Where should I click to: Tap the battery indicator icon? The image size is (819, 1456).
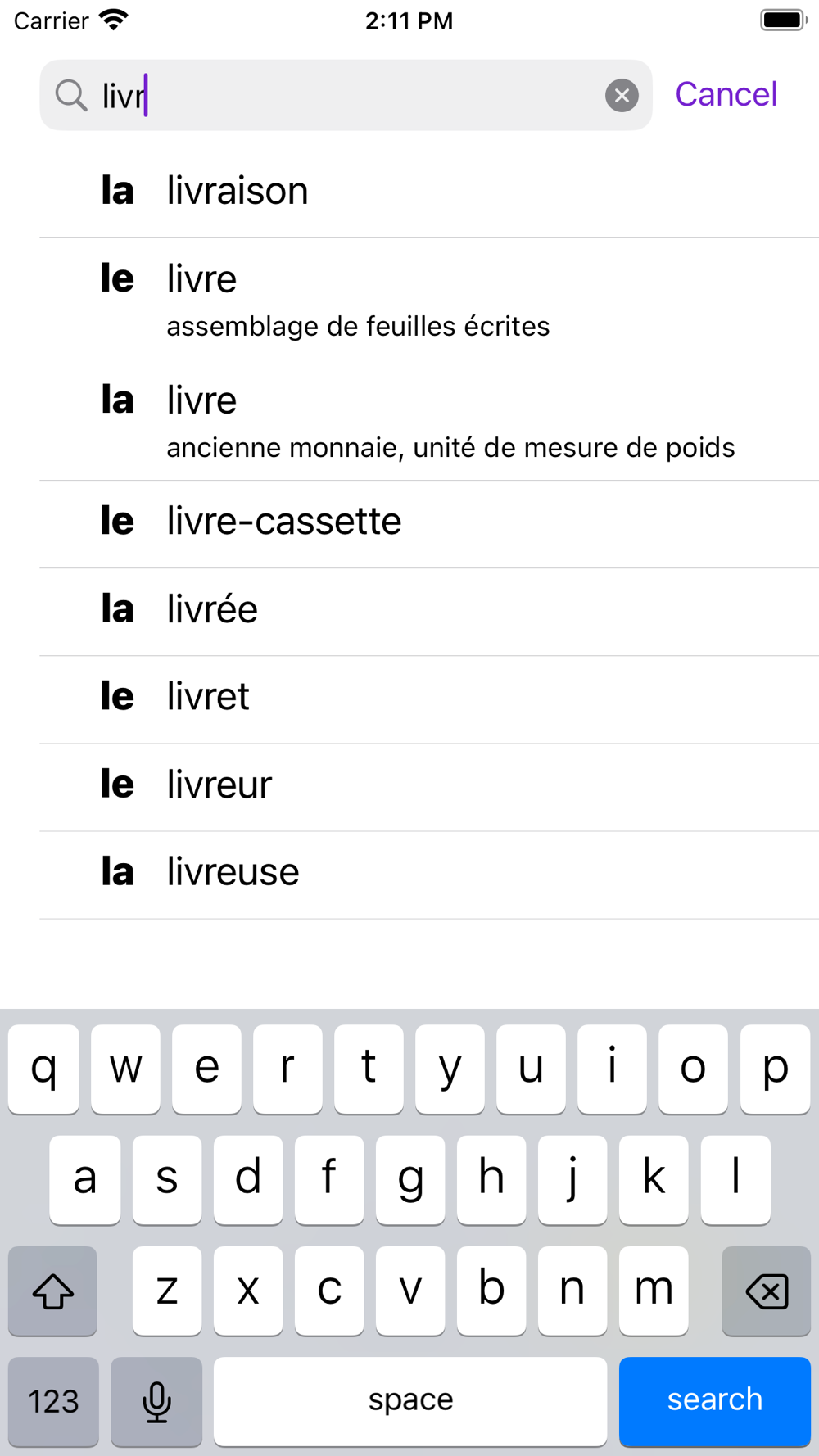tap(784, 20)
